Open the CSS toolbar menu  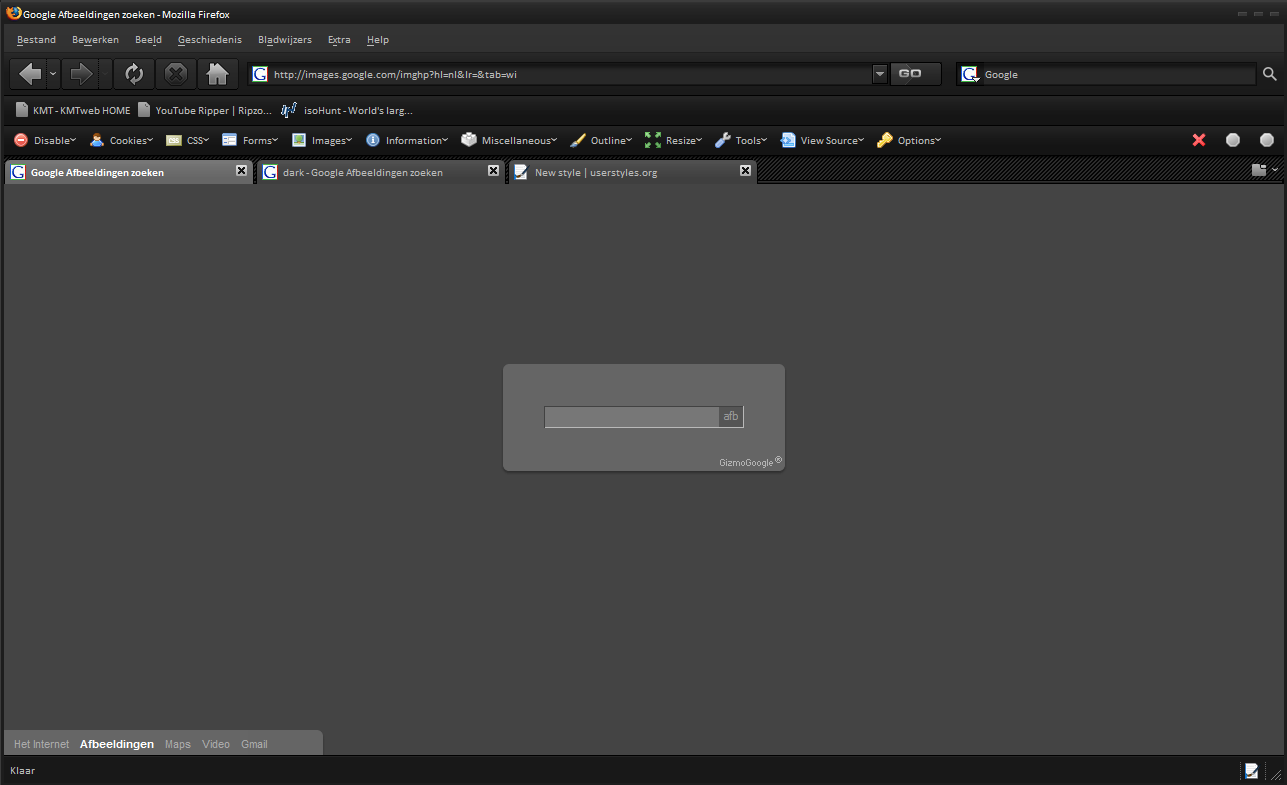click(187, 141)
